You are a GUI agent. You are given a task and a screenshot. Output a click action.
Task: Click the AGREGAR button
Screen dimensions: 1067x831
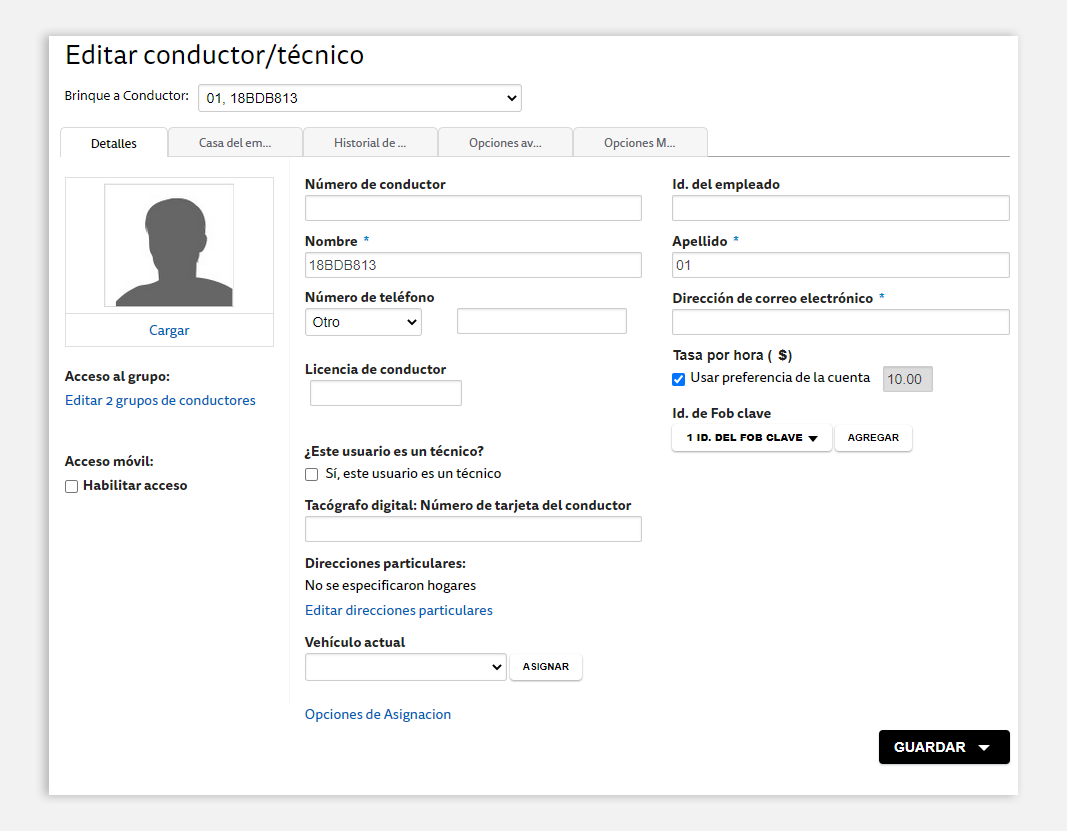873,438
